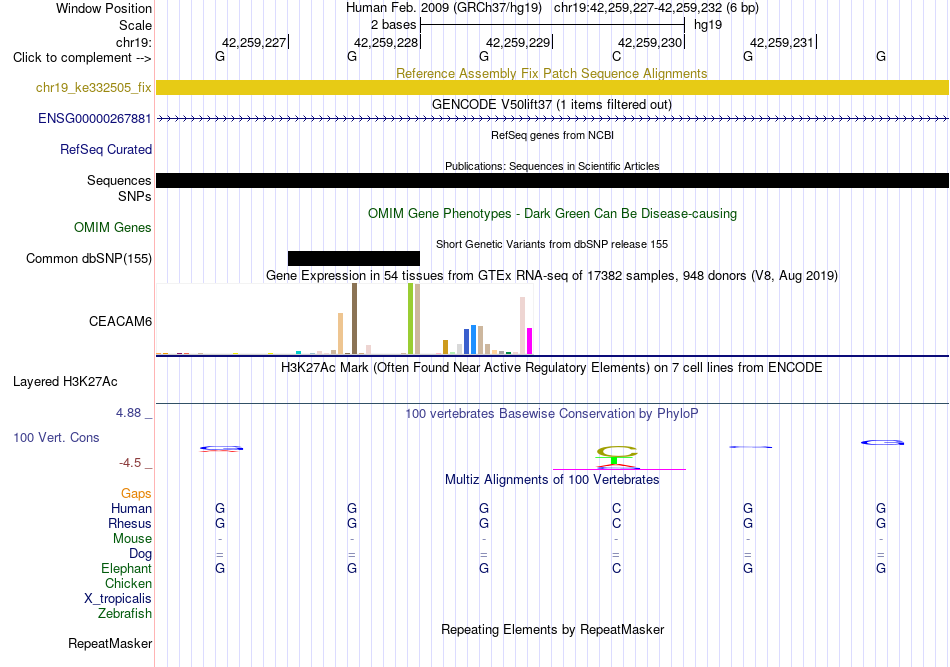This screenshot has height=667, width=950.
Task: Click the tall light-green GTEx expression bar
Action: pyautogui.click(x=410, y=319)
